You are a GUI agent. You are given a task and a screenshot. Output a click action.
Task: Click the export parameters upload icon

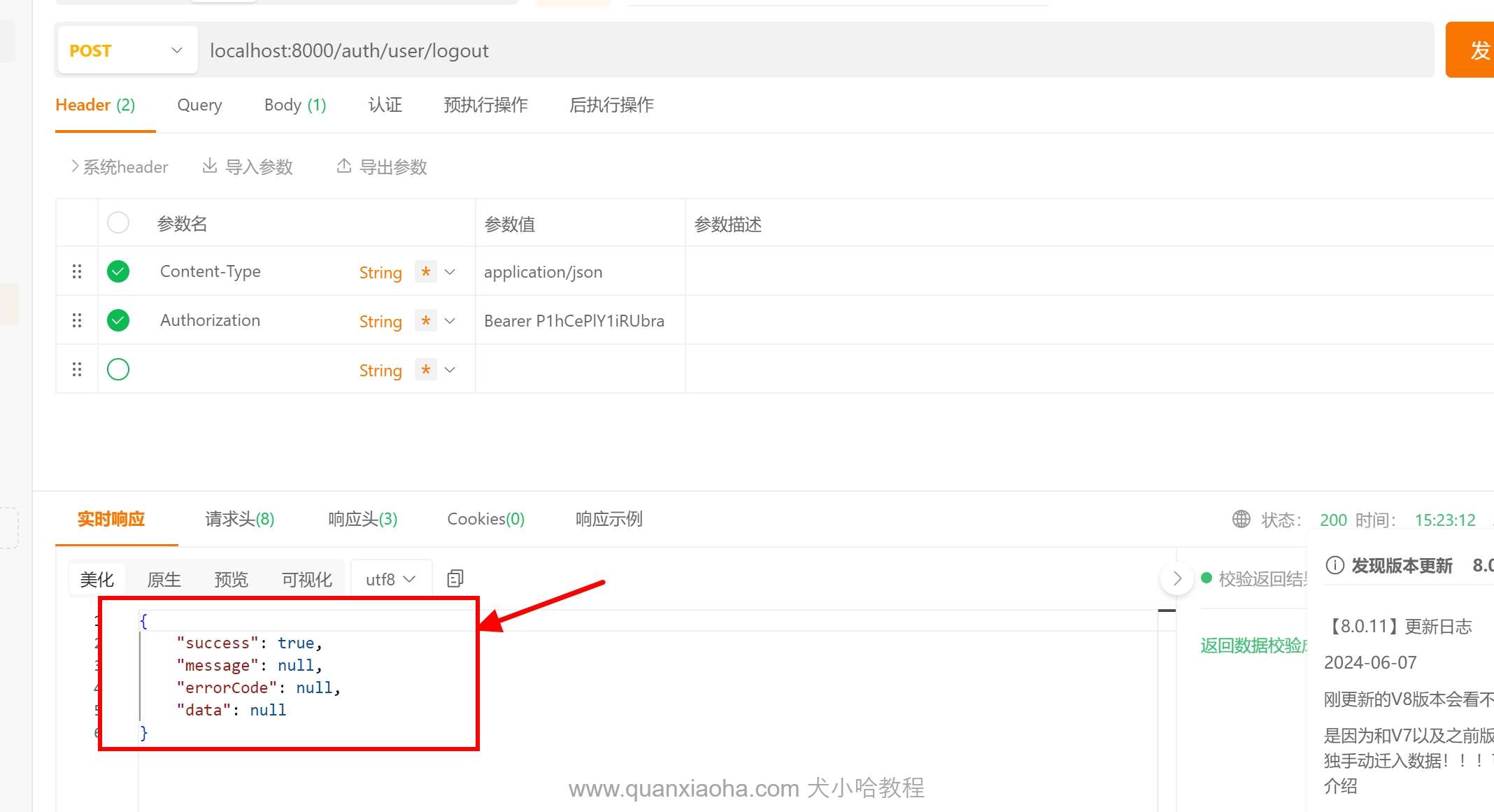[x=343, y=166]
